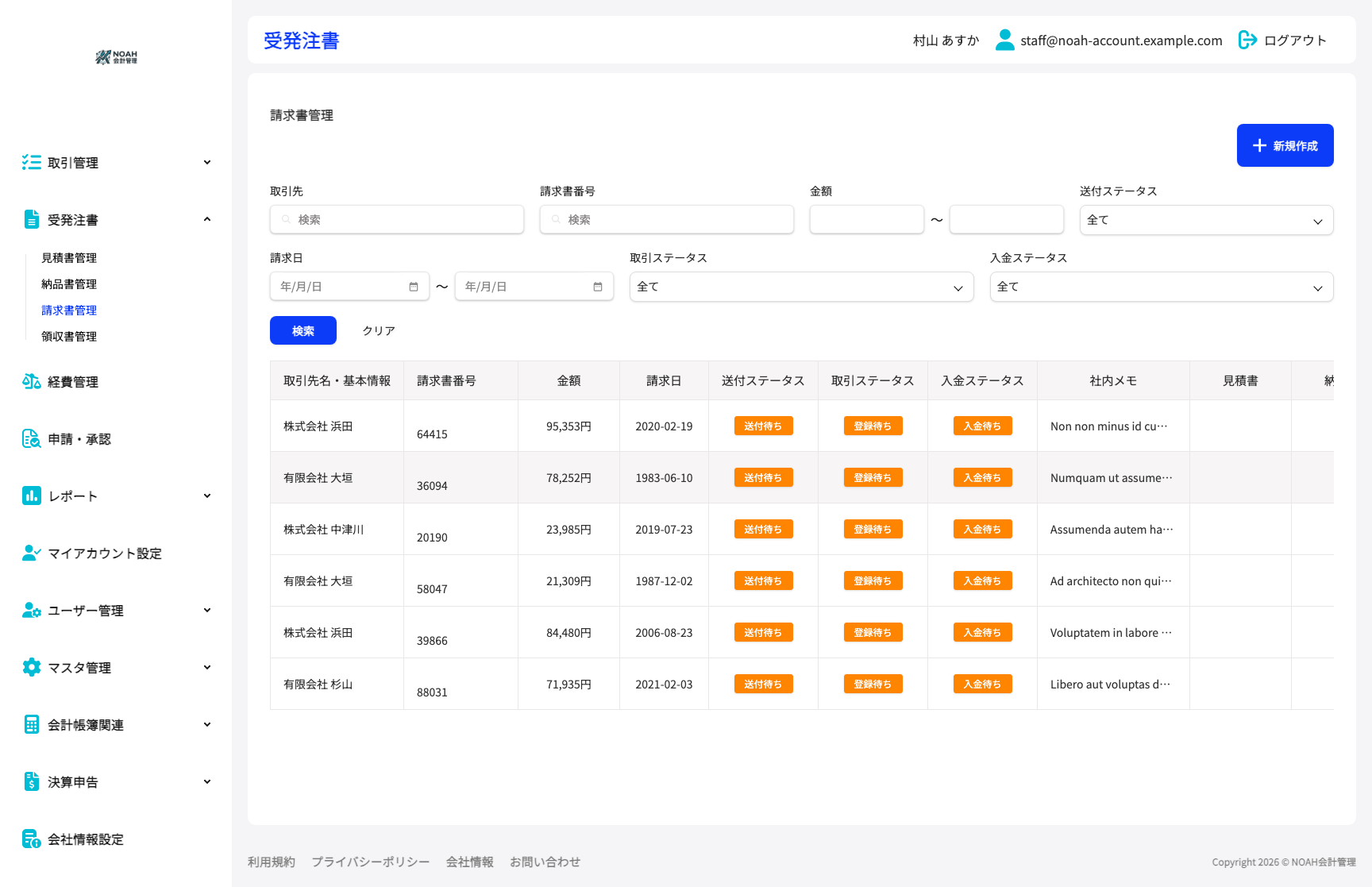
Task: Click the 金額 column header
Action: (x=568, y=380)
